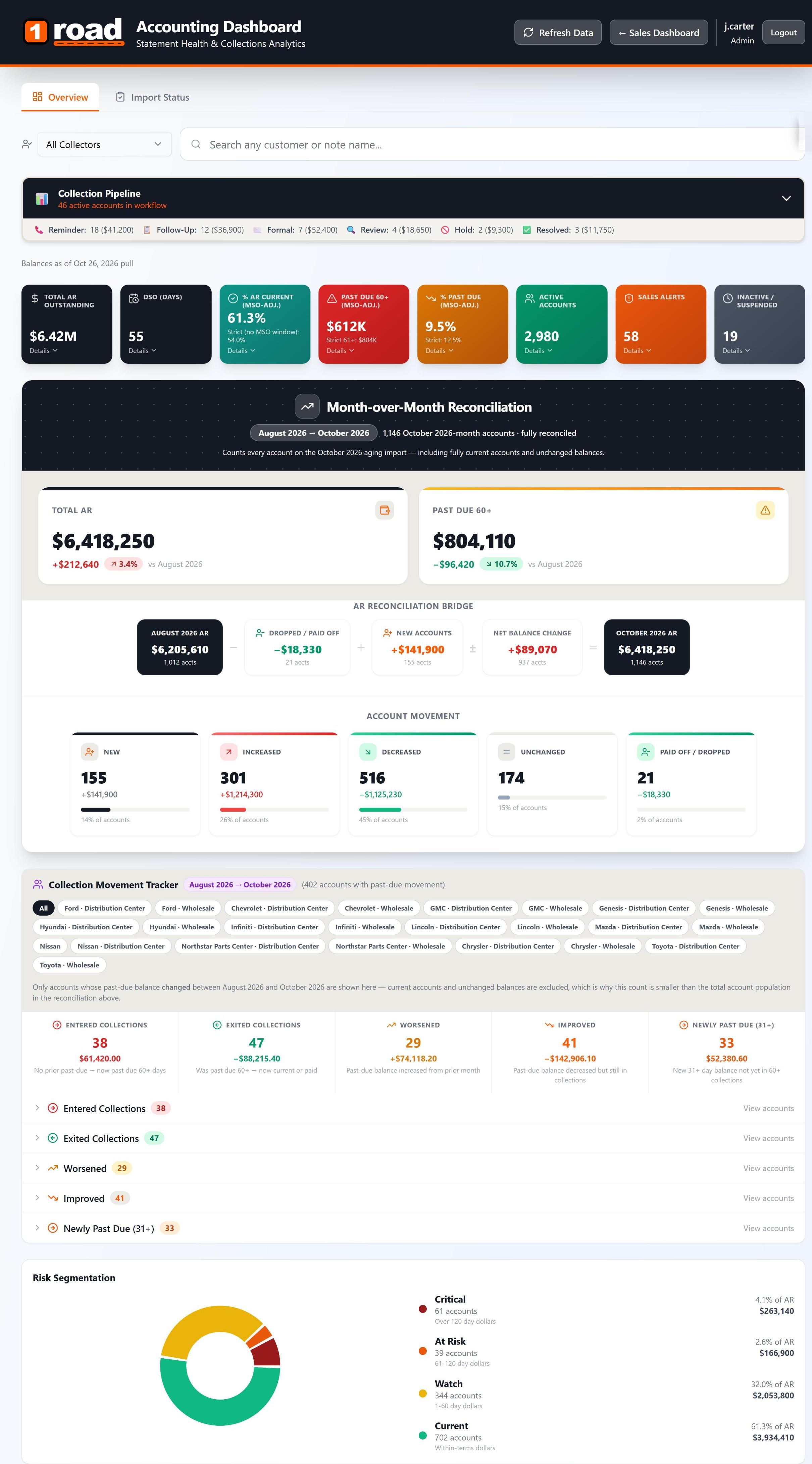Expand Details on % AR Current card
The height and width of the screenshot is (1464, 812).
coord(242,351)
